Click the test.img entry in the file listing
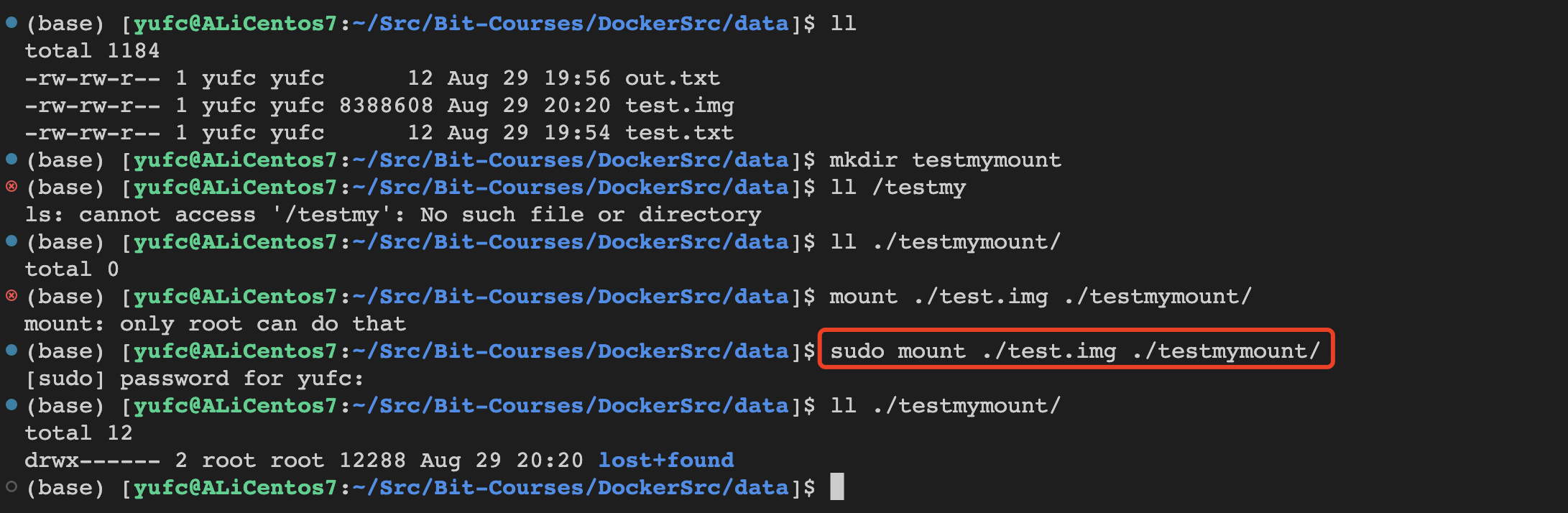 tap(679, 105)
